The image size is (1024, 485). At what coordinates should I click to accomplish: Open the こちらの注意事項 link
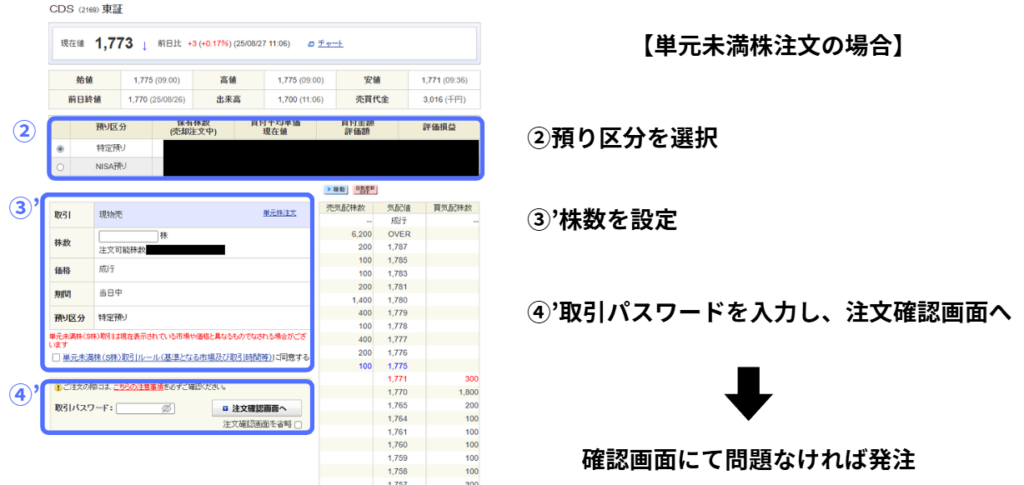point(139,386)
